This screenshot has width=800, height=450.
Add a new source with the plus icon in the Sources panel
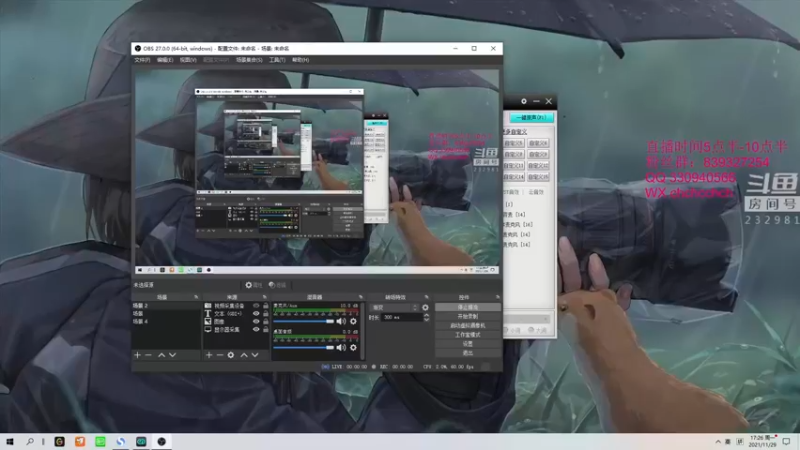(209, 355)
